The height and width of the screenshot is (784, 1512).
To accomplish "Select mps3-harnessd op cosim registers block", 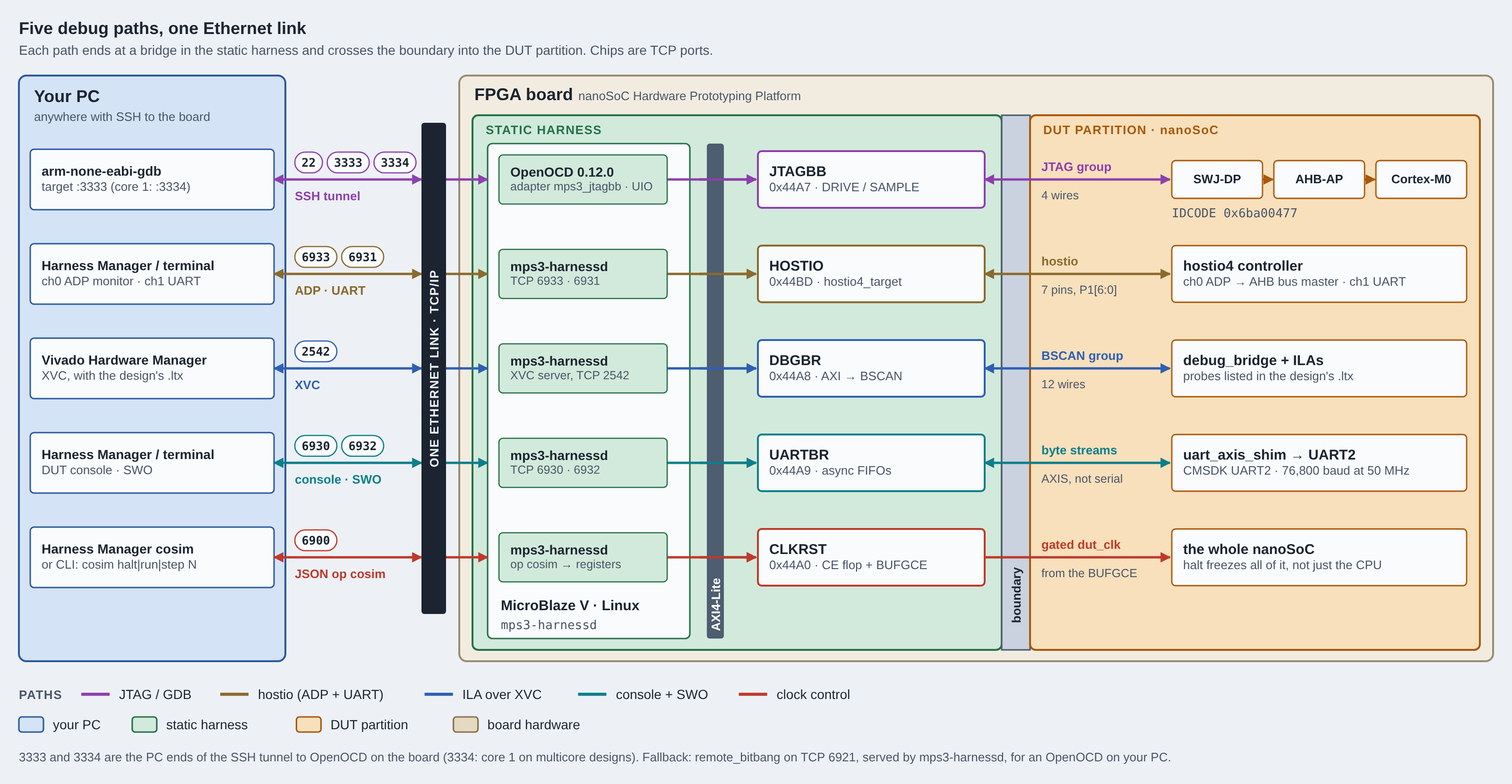I will pos(583,557).
